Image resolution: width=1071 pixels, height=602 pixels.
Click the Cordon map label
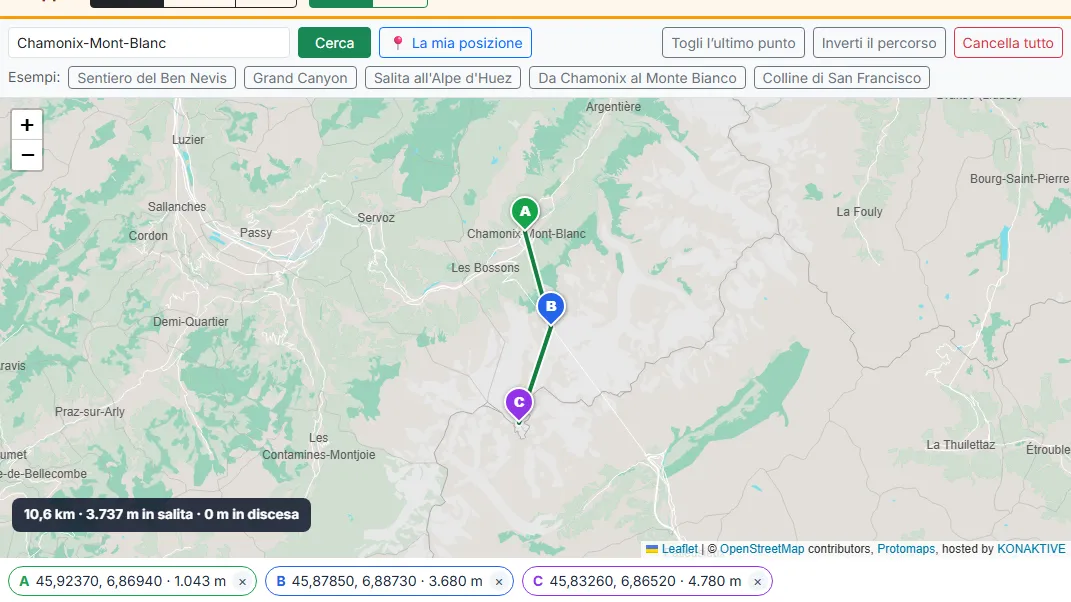[148, 236]
